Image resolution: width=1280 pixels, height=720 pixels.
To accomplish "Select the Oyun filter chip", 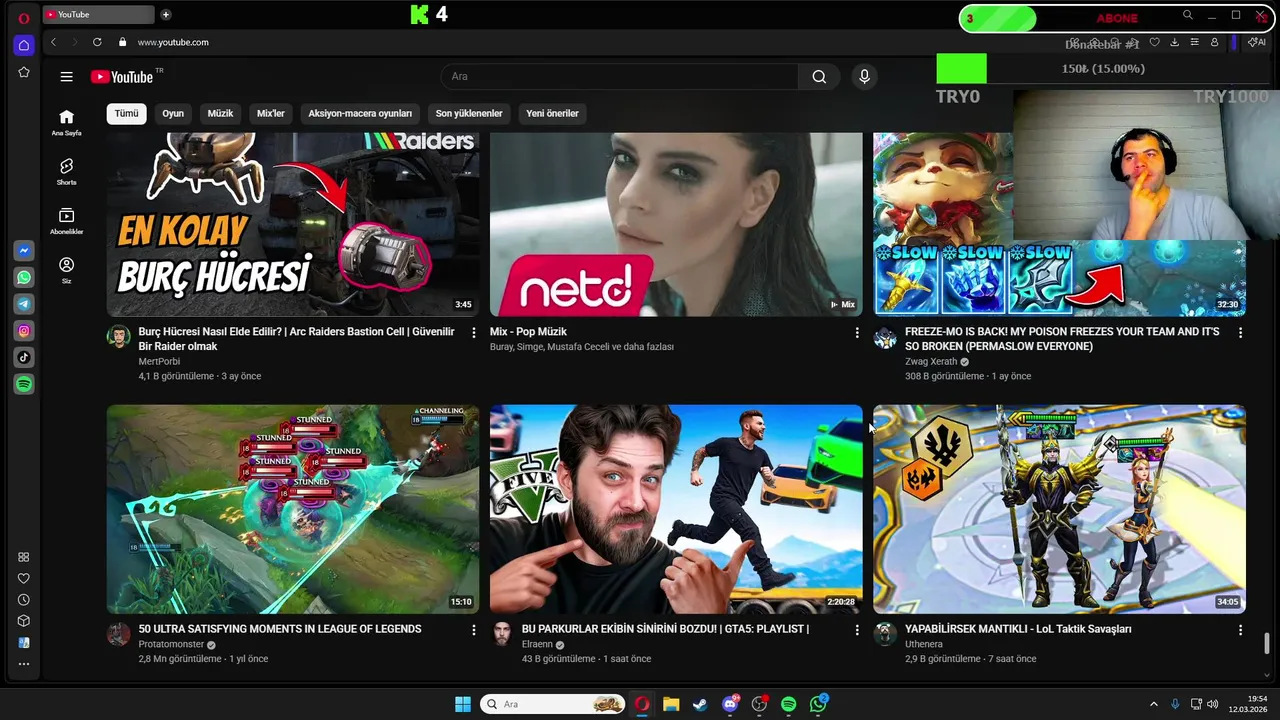I will (x=173, y=113).
